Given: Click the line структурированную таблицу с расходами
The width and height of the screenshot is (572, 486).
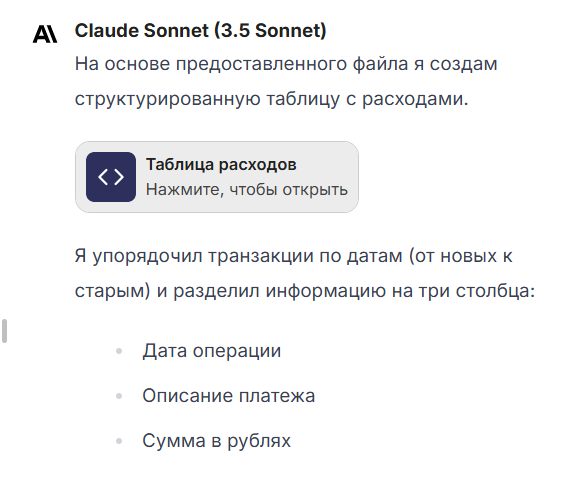Looking at the screenshot, I should pos(271,99).
